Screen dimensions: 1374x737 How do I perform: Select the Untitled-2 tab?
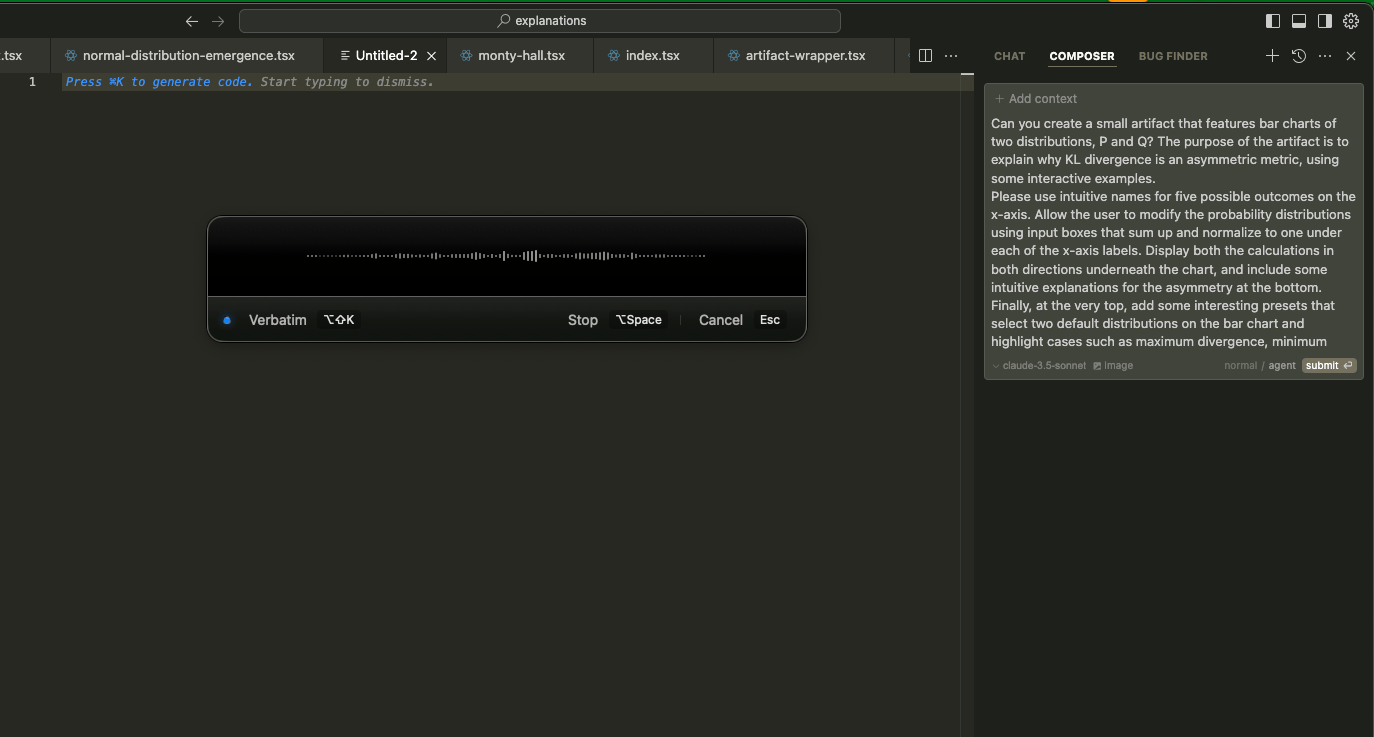[386, 56]
